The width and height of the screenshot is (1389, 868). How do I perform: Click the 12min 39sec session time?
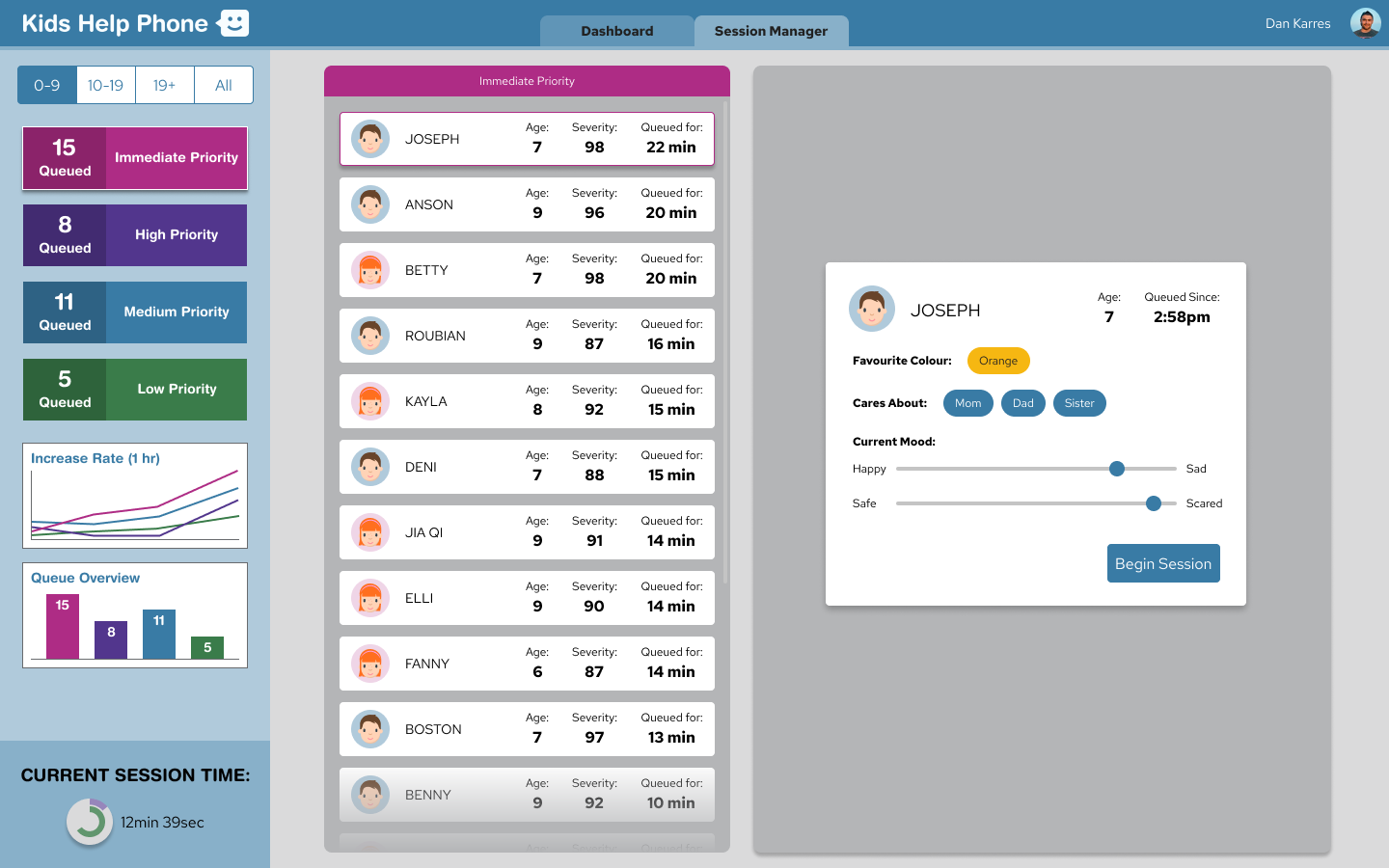coord(162,823)
